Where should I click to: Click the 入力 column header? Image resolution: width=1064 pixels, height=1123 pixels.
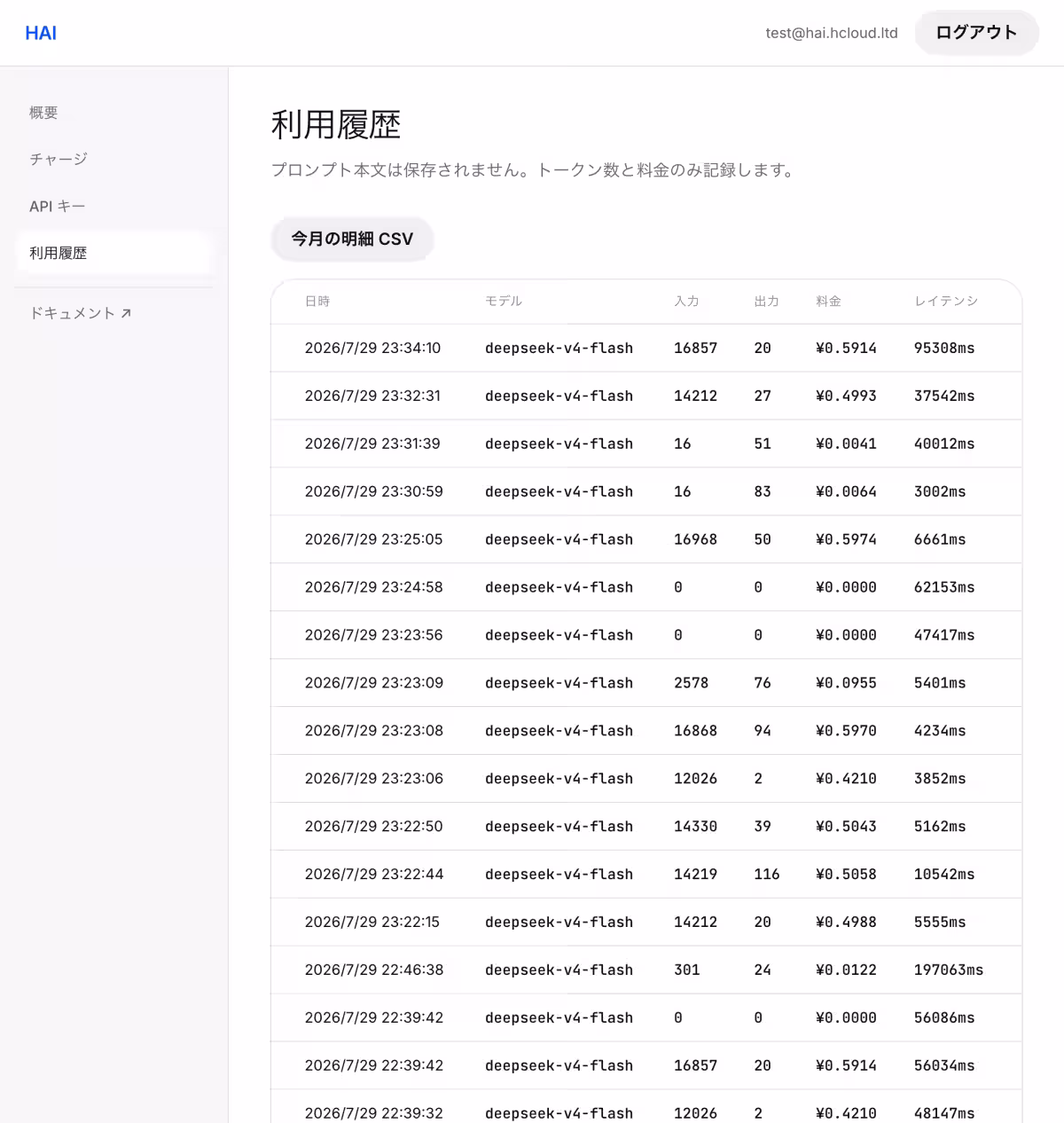[686, 302]
